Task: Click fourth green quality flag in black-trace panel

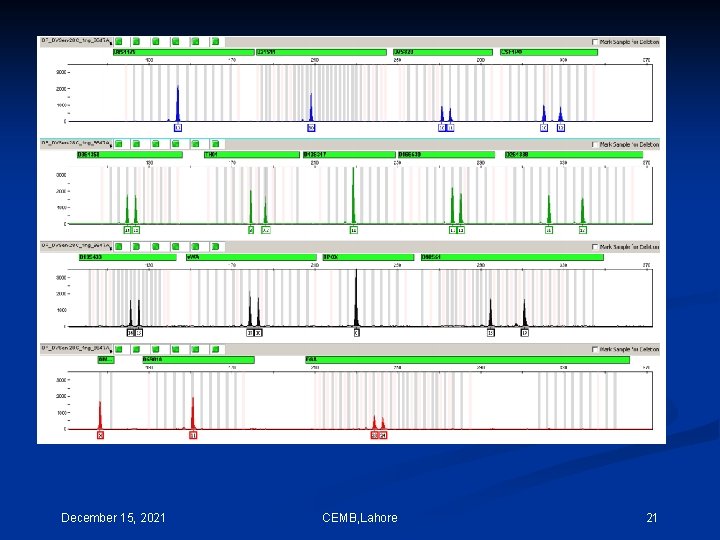Action: (x=175, y=247)
